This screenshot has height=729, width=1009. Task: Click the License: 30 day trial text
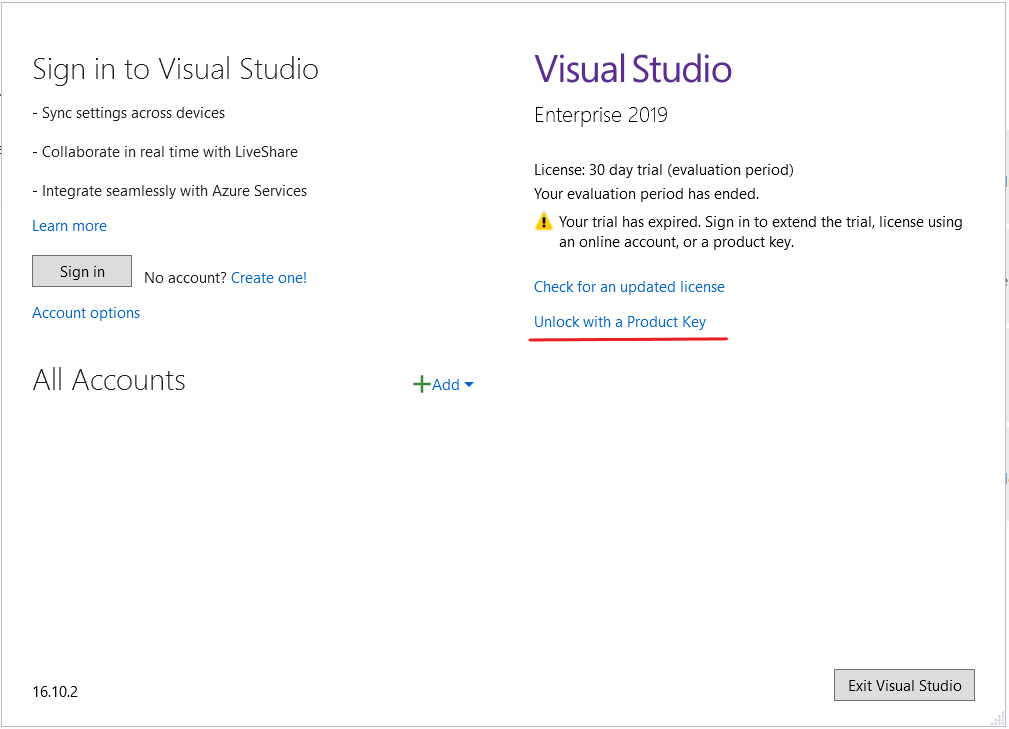point(664,170)
